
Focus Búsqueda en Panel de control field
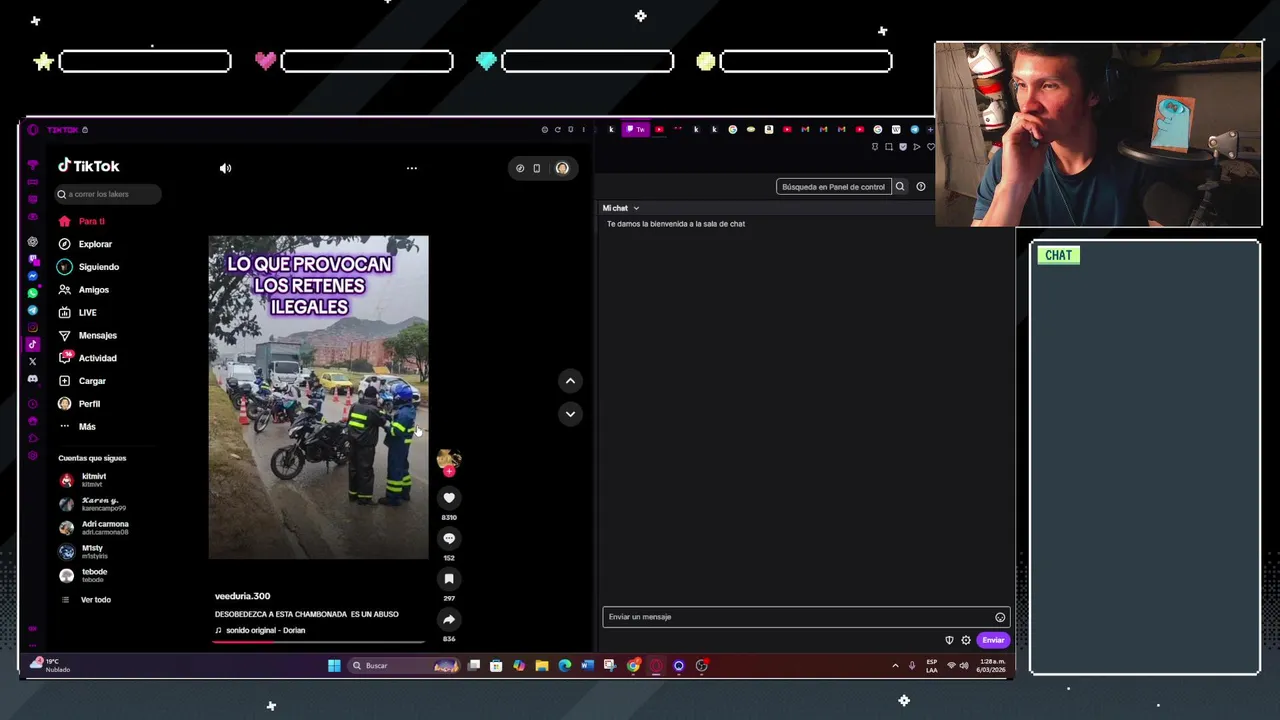pyautogui.click(x=834, y=187)
